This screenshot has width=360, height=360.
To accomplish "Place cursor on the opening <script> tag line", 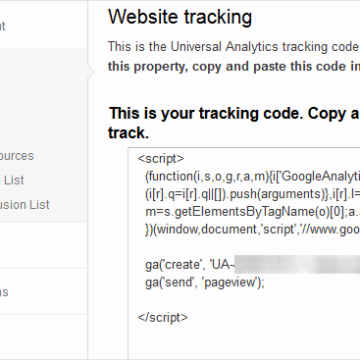I will coord(161,159).
